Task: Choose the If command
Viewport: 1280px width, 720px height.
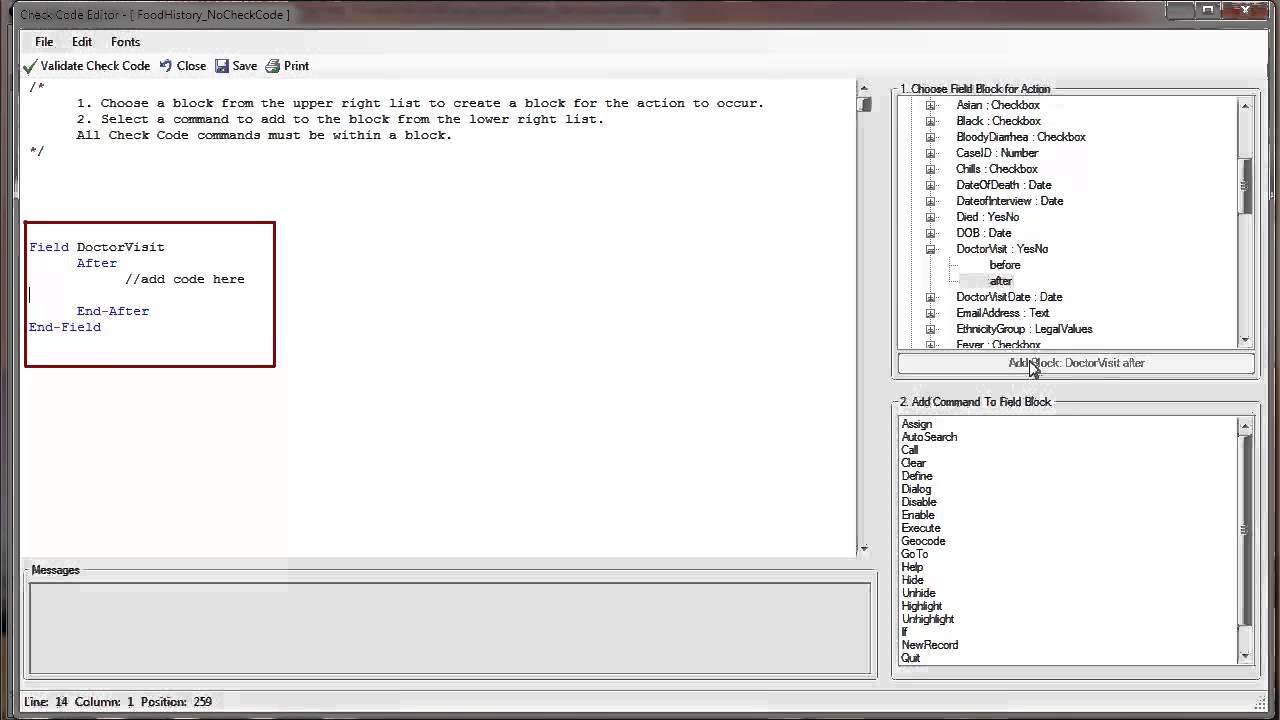Action: click(x=904, y=632)
